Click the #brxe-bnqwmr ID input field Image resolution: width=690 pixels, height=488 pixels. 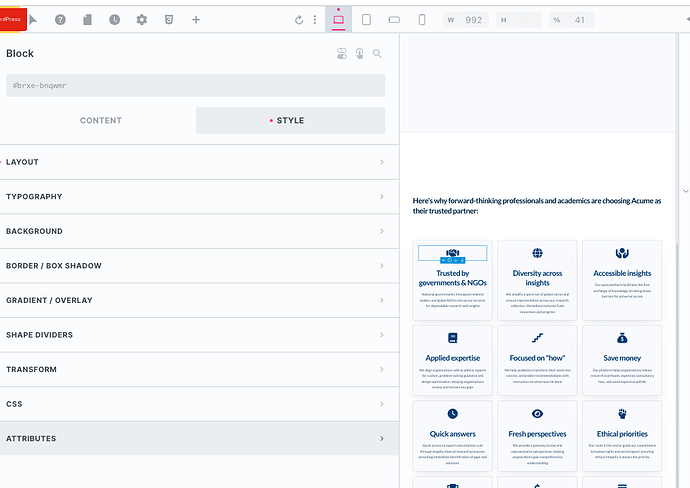click(196, 85)
